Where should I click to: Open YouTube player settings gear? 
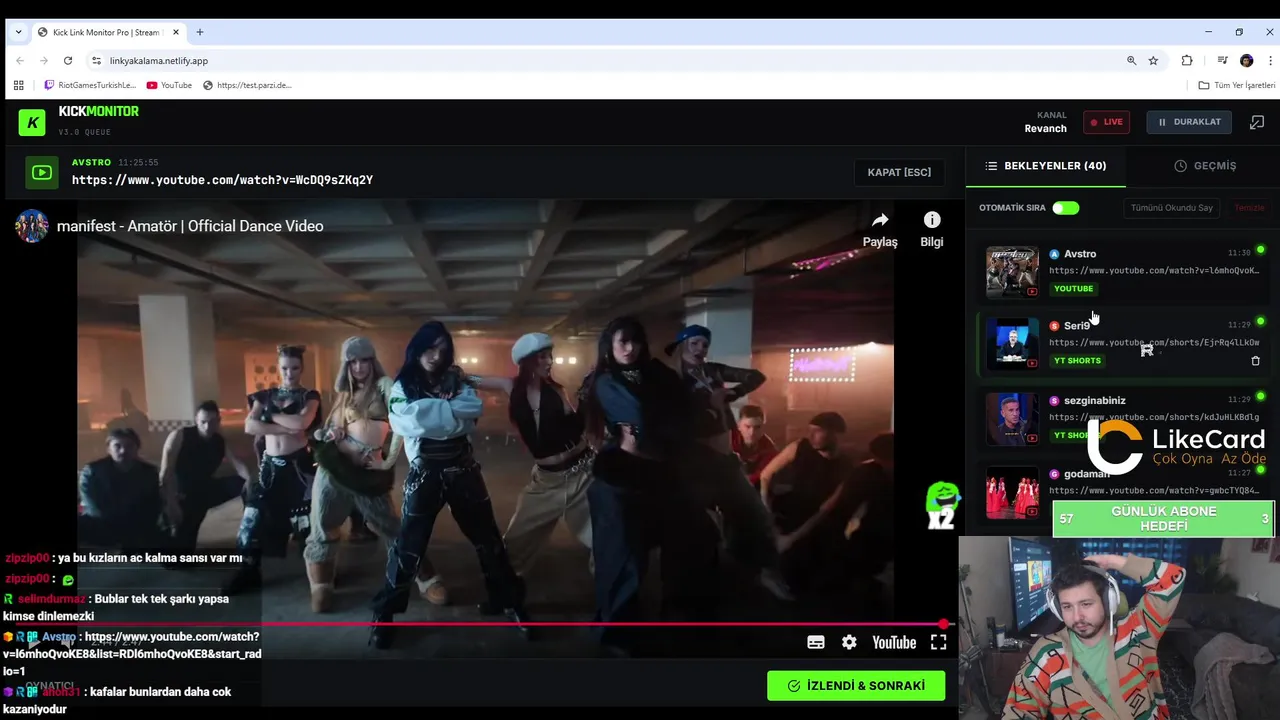pyautogui.click(x=849, y=642)
